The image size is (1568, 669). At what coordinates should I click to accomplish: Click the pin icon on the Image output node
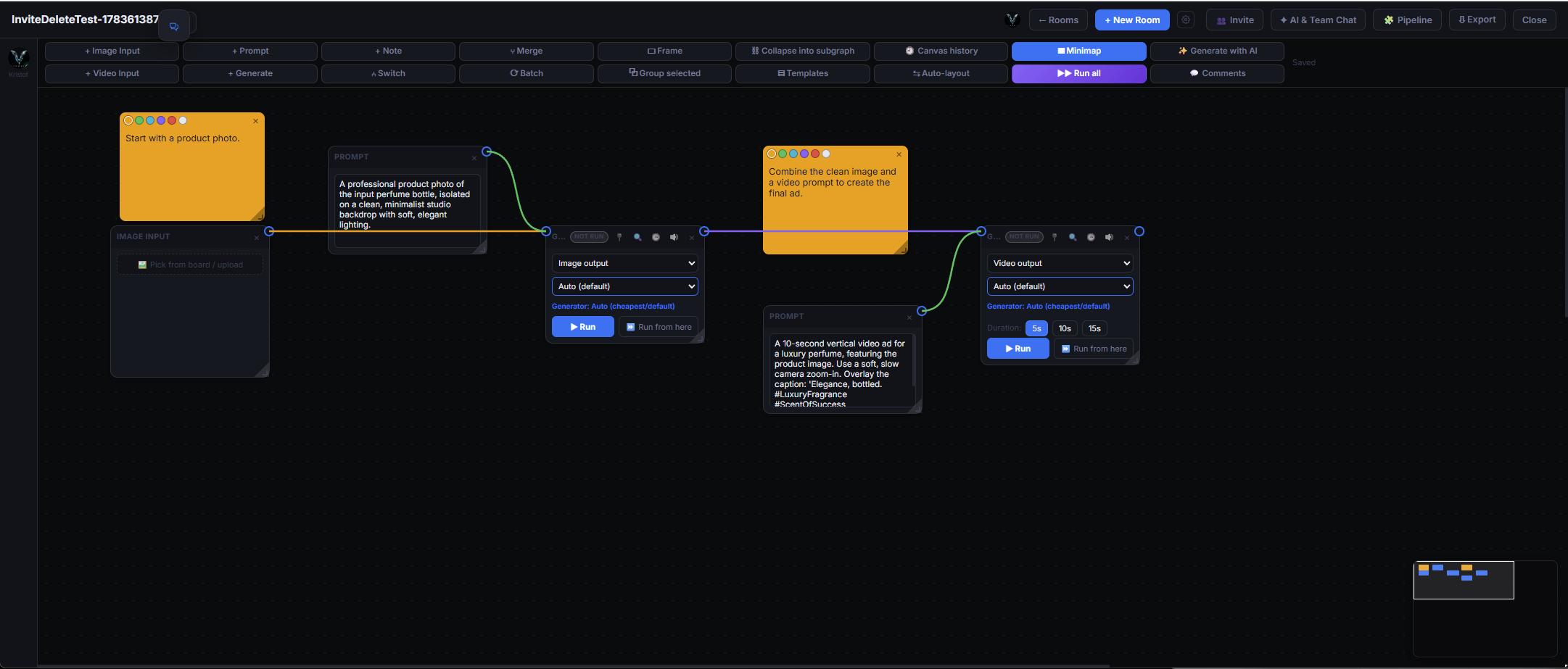[x=619, y=237]
